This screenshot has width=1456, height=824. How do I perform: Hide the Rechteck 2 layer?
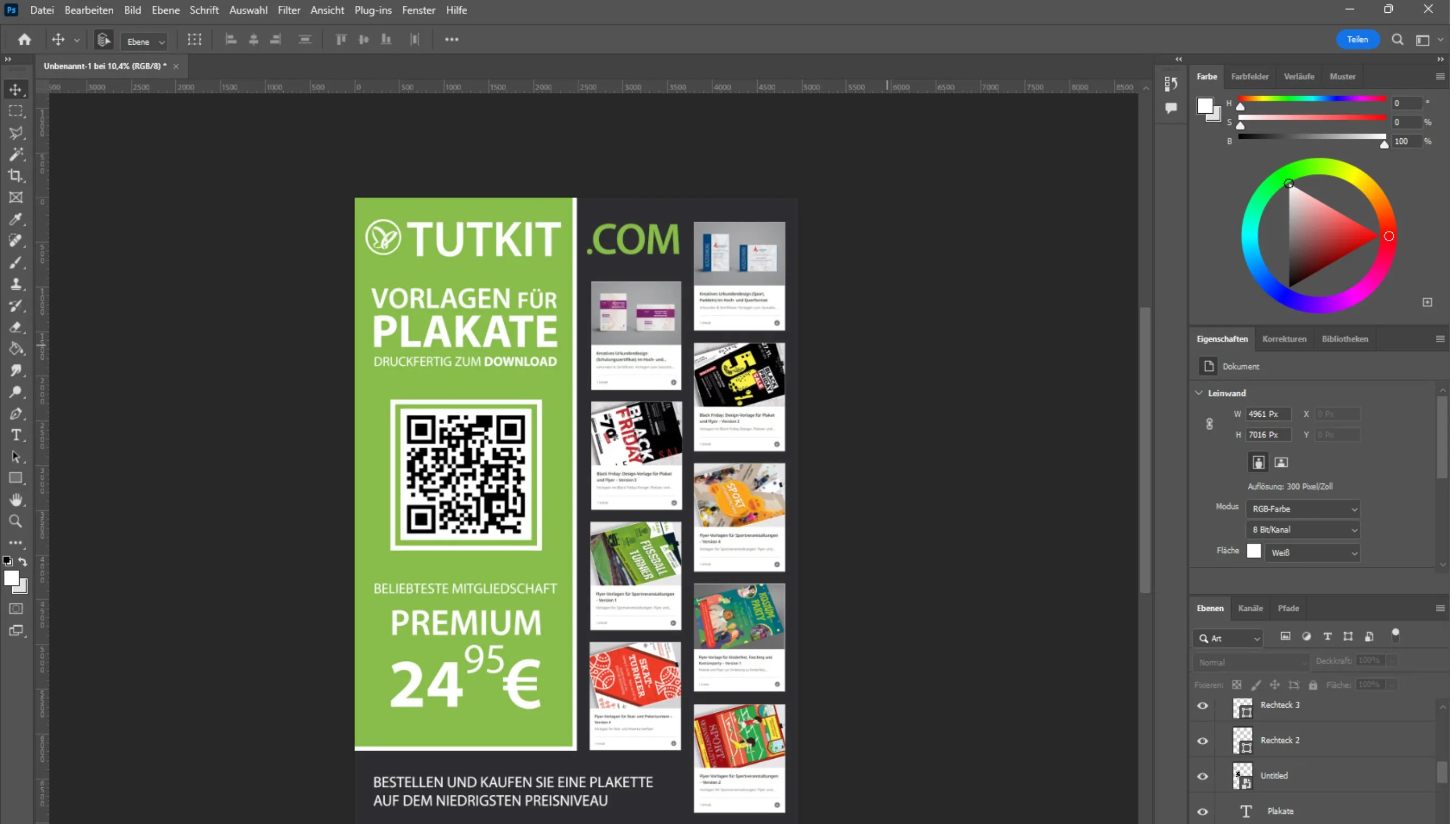tap(1203, 741)
